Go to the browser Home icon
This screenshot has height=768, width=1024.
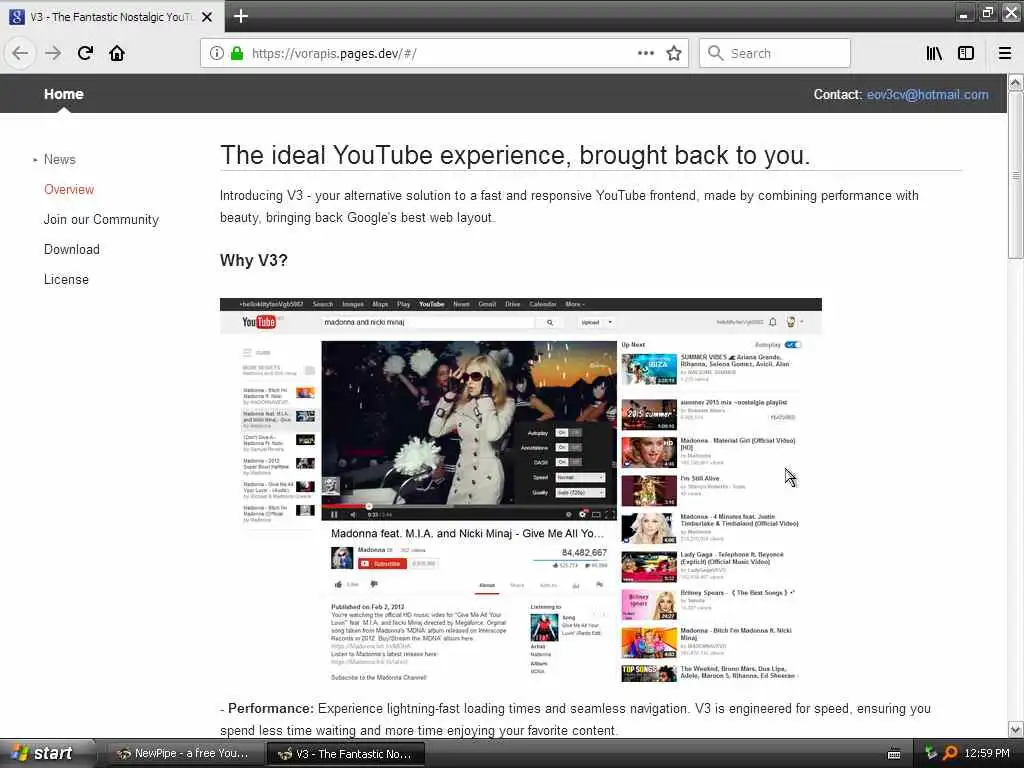(x=117, y=53)
